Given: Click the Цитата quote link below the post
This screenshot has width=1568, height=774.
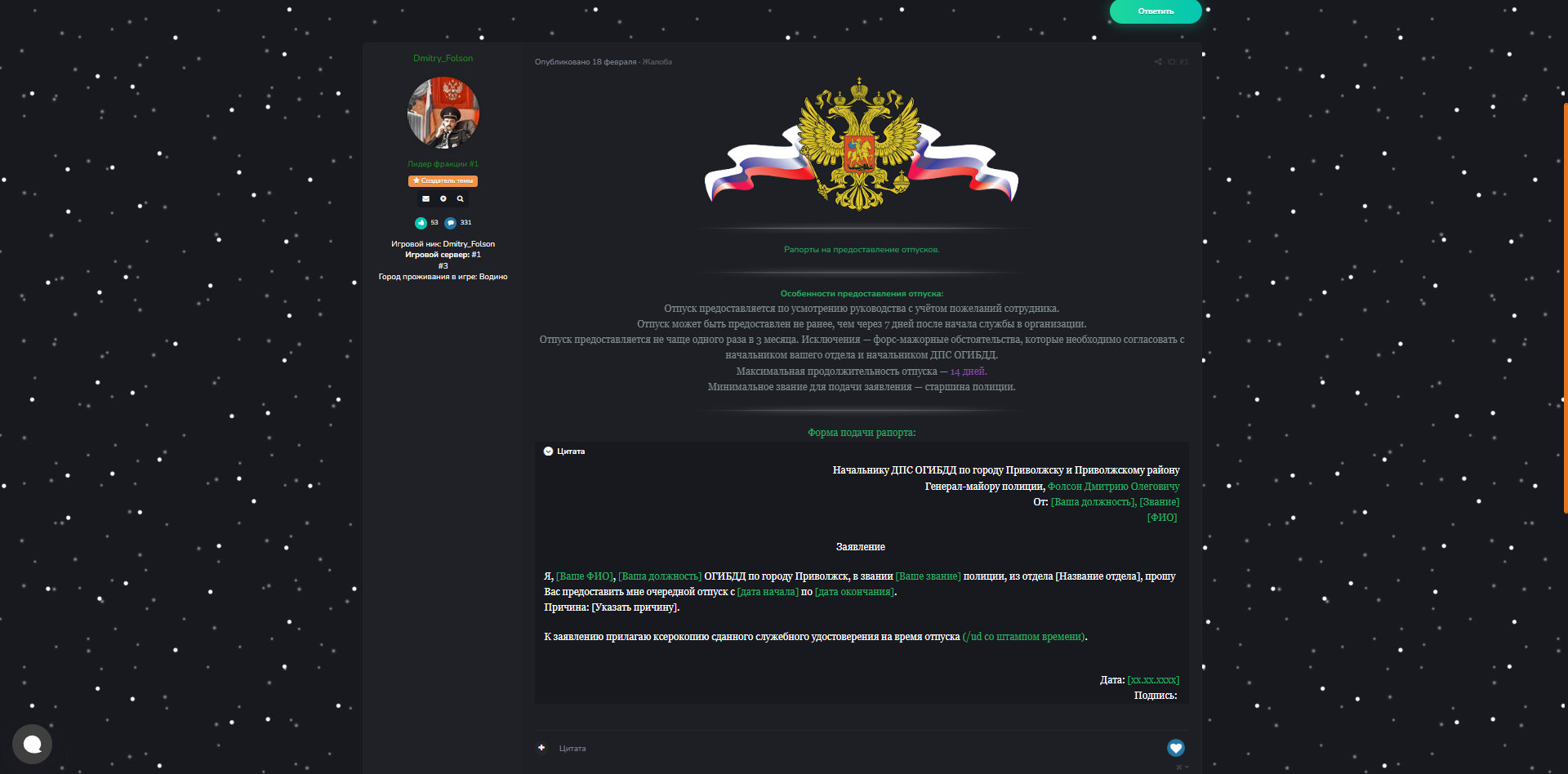Looking at the screenshot, I should click(x=572, y=749).
